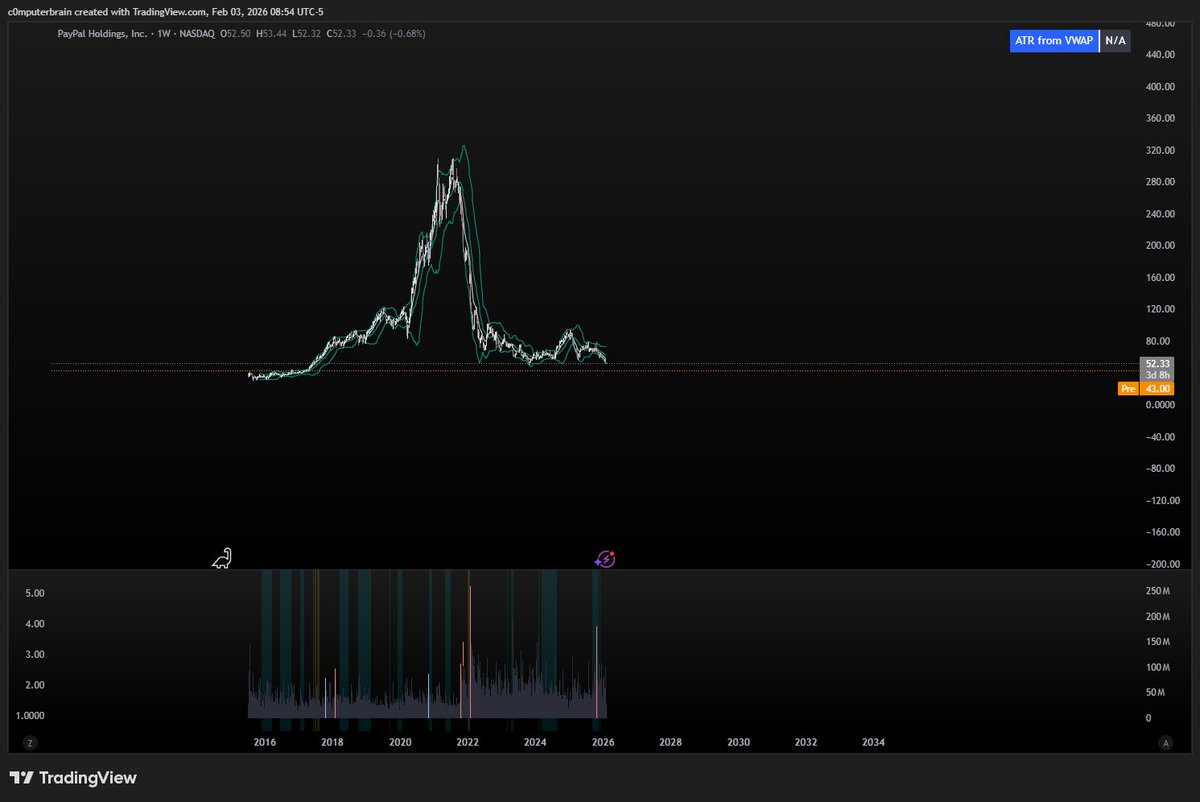This screenshot has width=1200, height=802.
Task: Click the 2028 label on the time axis
Action: tap(671, 742)
